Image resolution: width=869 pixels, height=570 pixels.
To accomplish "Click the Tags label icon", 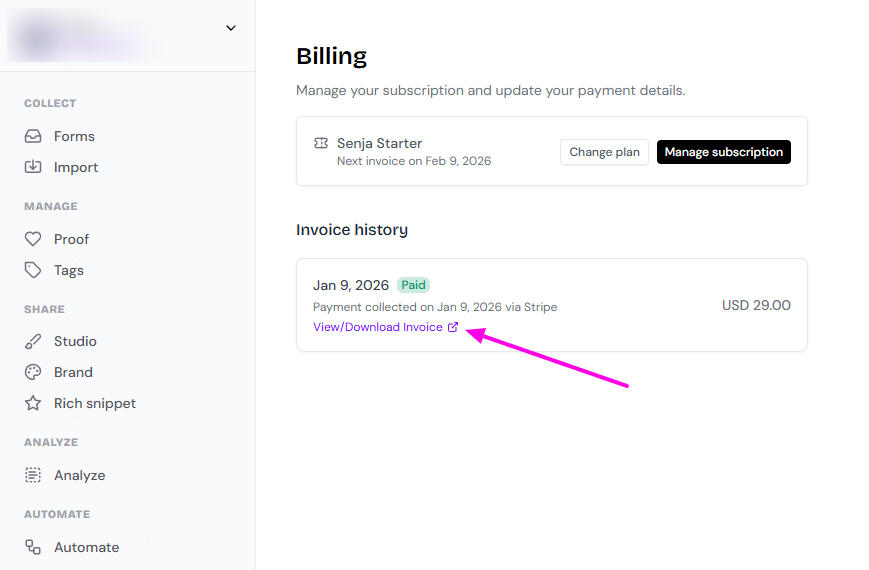I will [x=33, y=270].
